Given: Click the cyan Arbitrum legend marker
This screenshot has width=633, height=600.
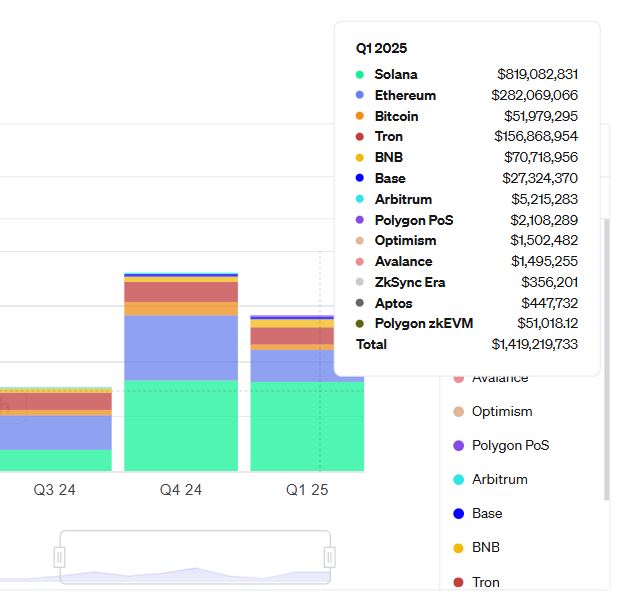Looking at the screenshot, I should 458,480.
